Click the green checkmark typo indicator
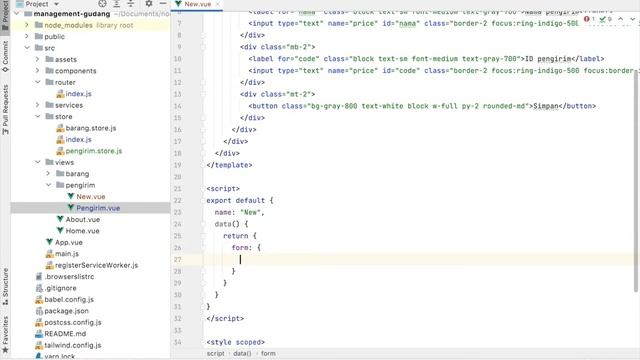Screen dimensions: 640x360 [x=605, y=19]
